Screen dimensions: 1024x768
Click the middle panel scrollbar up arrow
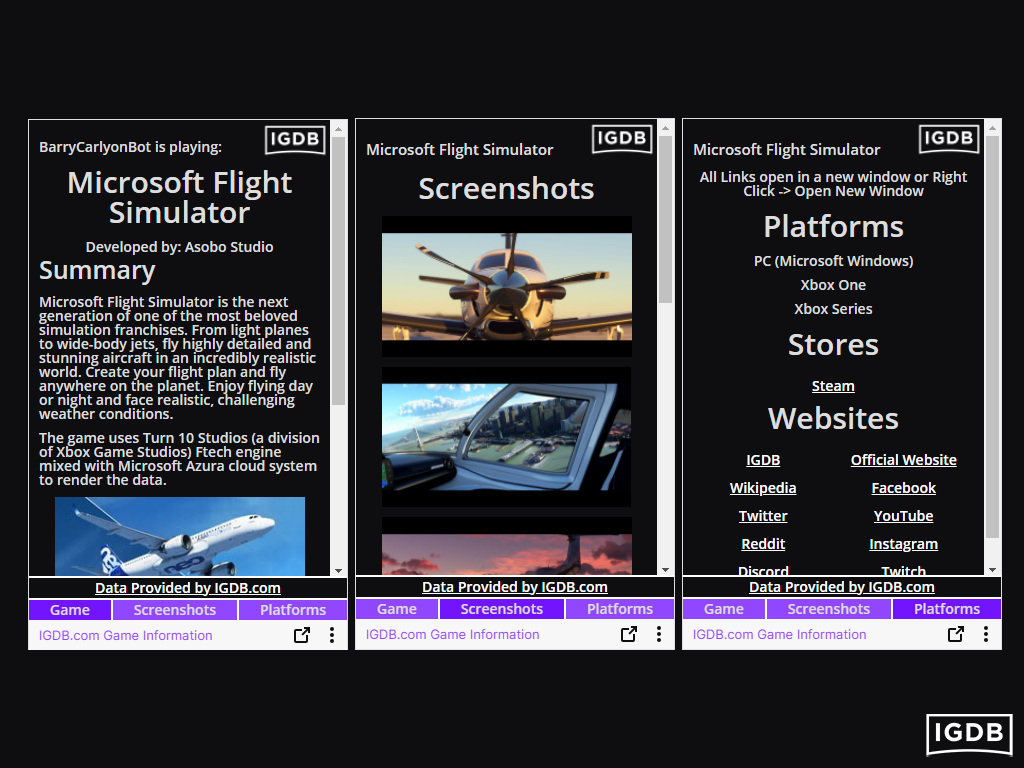pyautogui.click(x=665, y=129)
